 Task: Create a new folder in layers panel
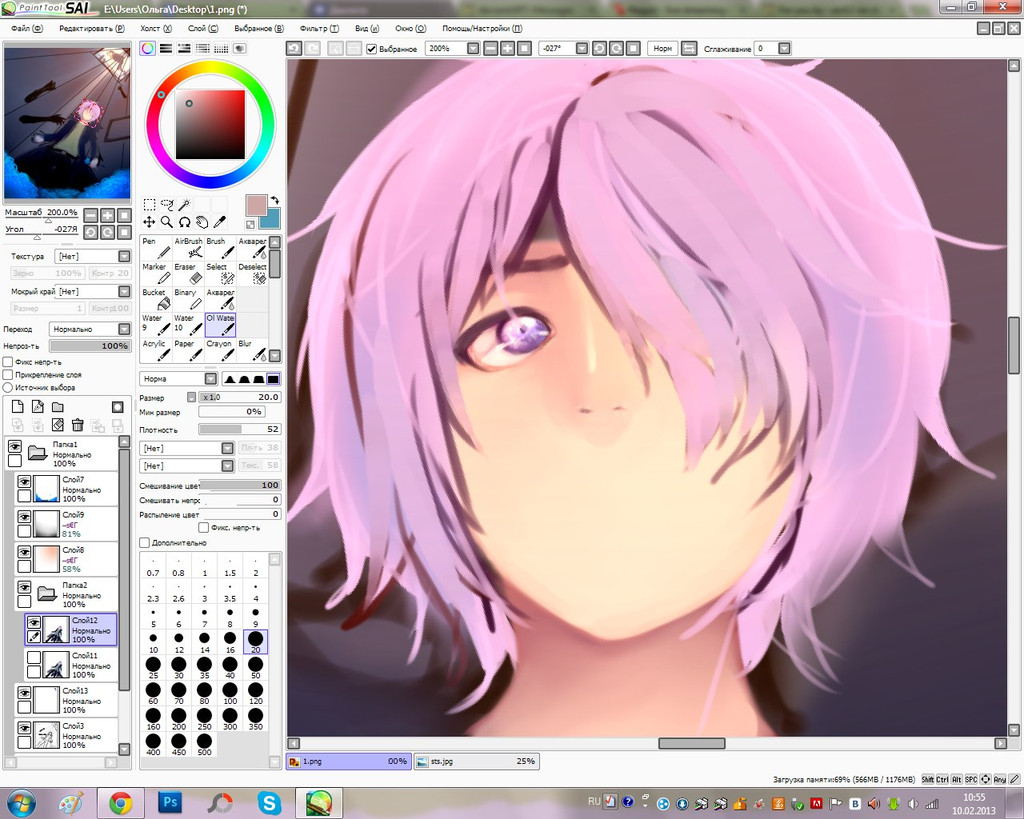(x=57, y=407)
